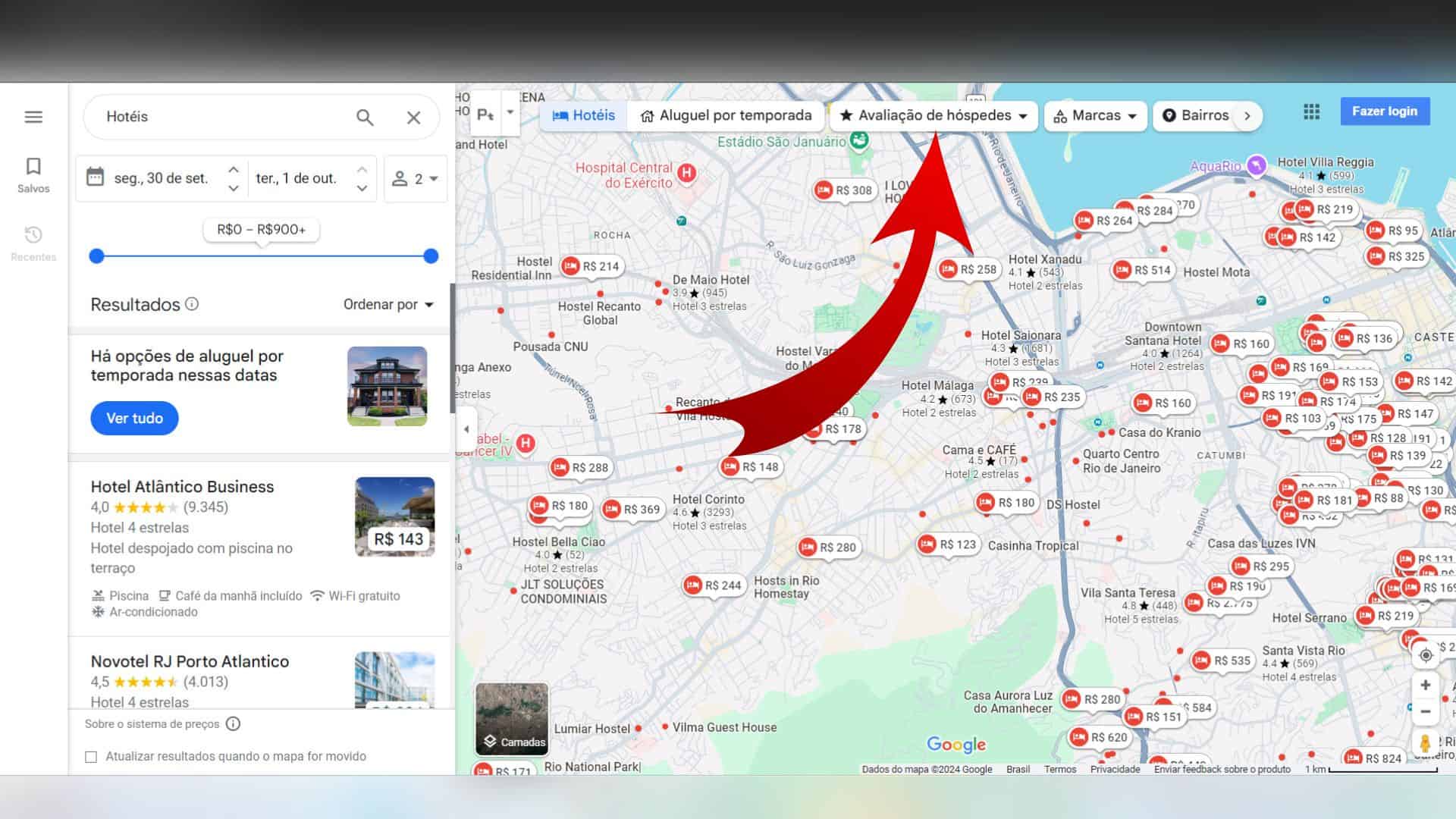The image size is (1456, 819).
Task: Open Hotel Atlântico Business listing
Action: coord(182,487)
